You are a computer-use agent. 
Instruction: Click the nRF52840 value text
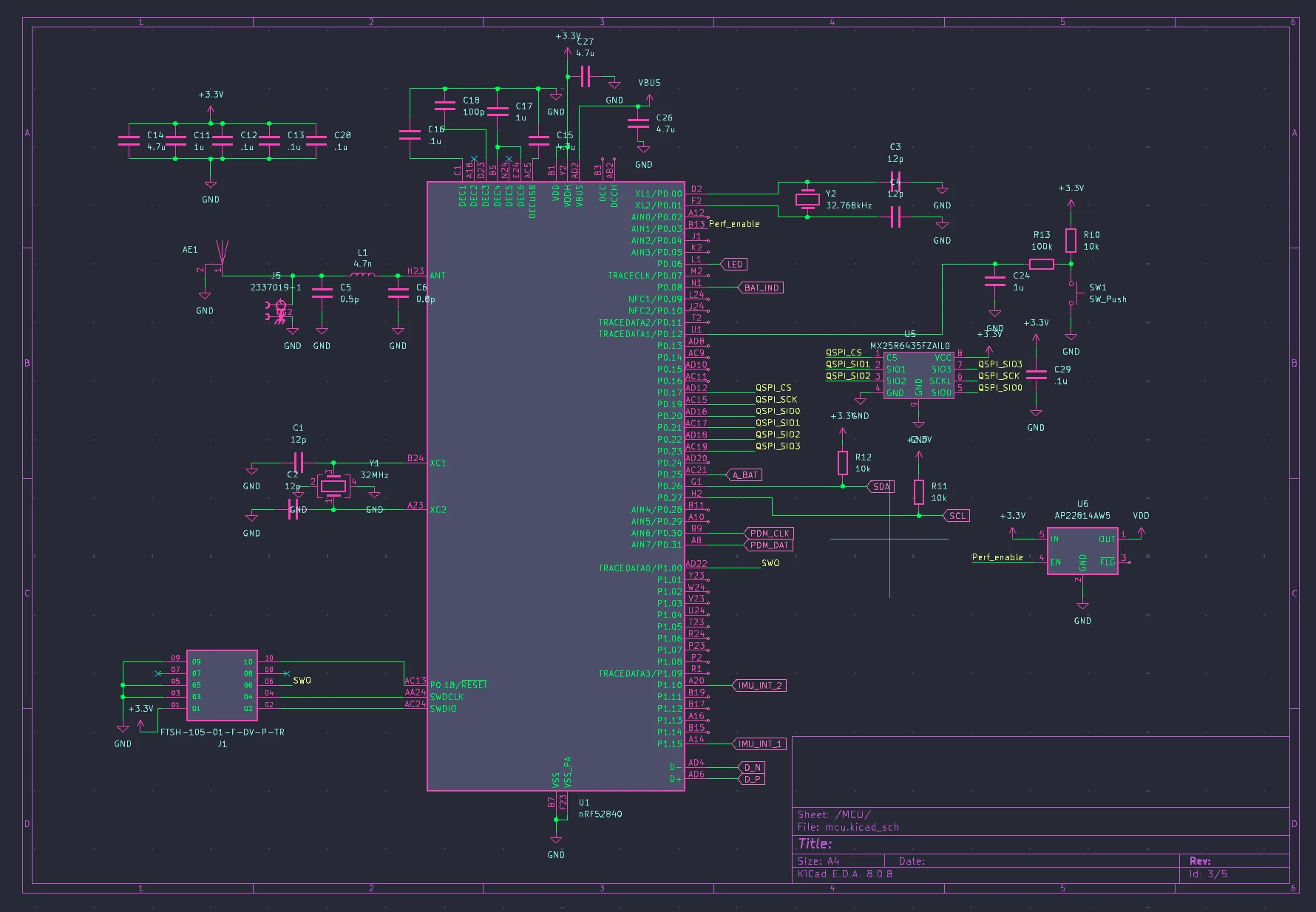(x=600, y=814)
